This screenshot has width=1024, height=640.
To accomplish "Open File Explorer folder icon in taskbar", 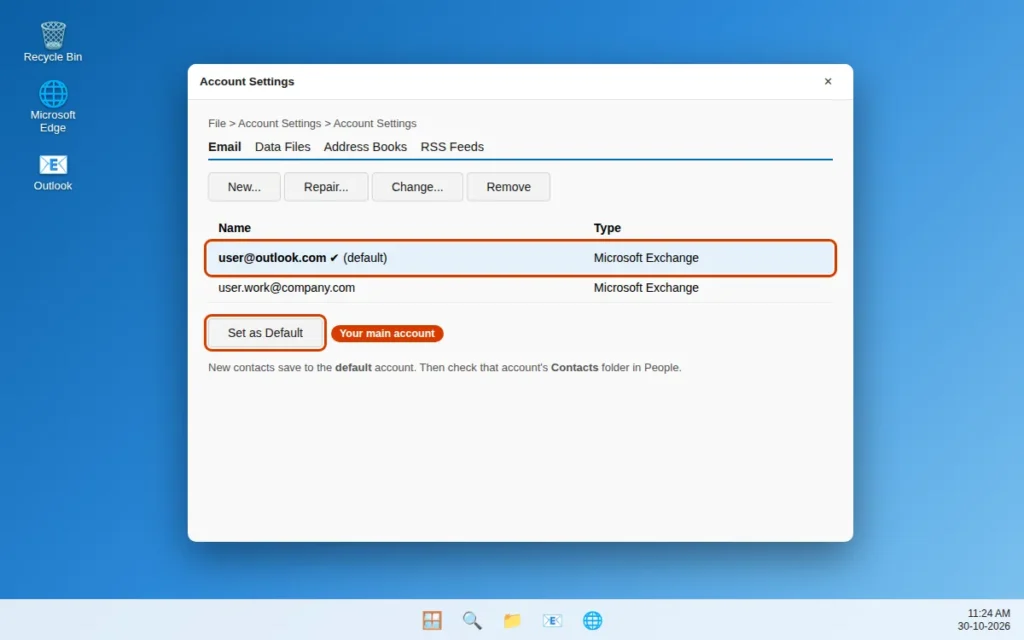I will pyautogui.click(x=512, y=620).
